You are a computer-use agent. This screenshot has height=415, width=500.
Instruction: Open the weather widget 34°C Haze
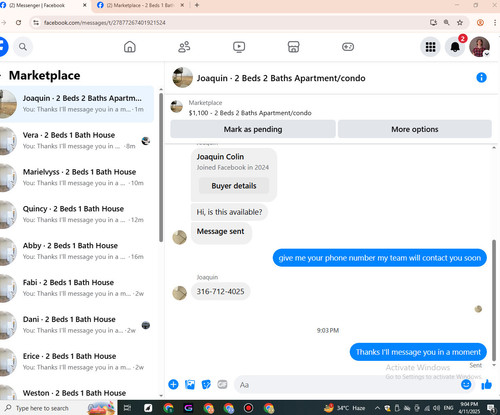point(345,408)
